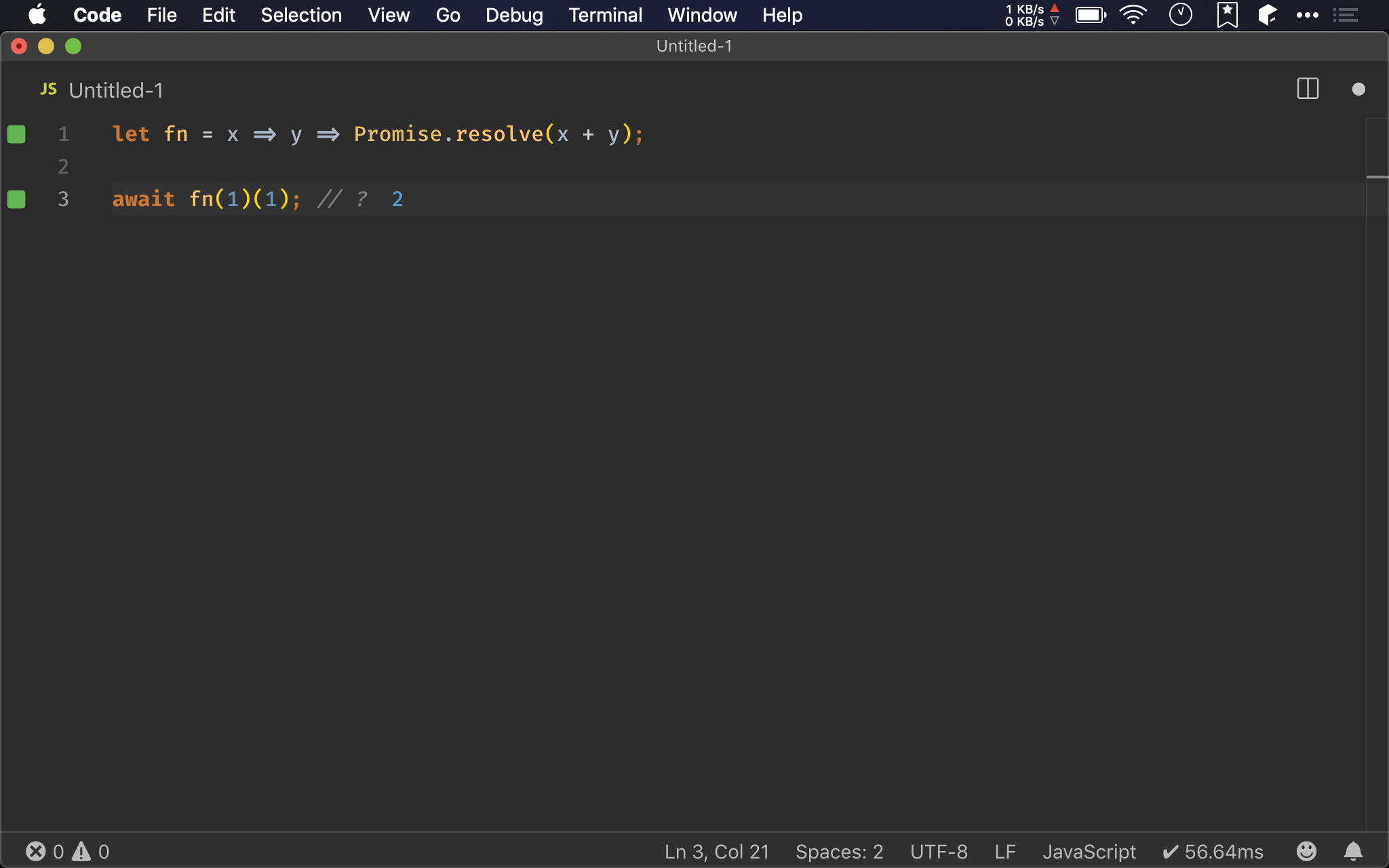
Task: Select the Untitled-1 editor tab
Action: (x=115, y=90)
